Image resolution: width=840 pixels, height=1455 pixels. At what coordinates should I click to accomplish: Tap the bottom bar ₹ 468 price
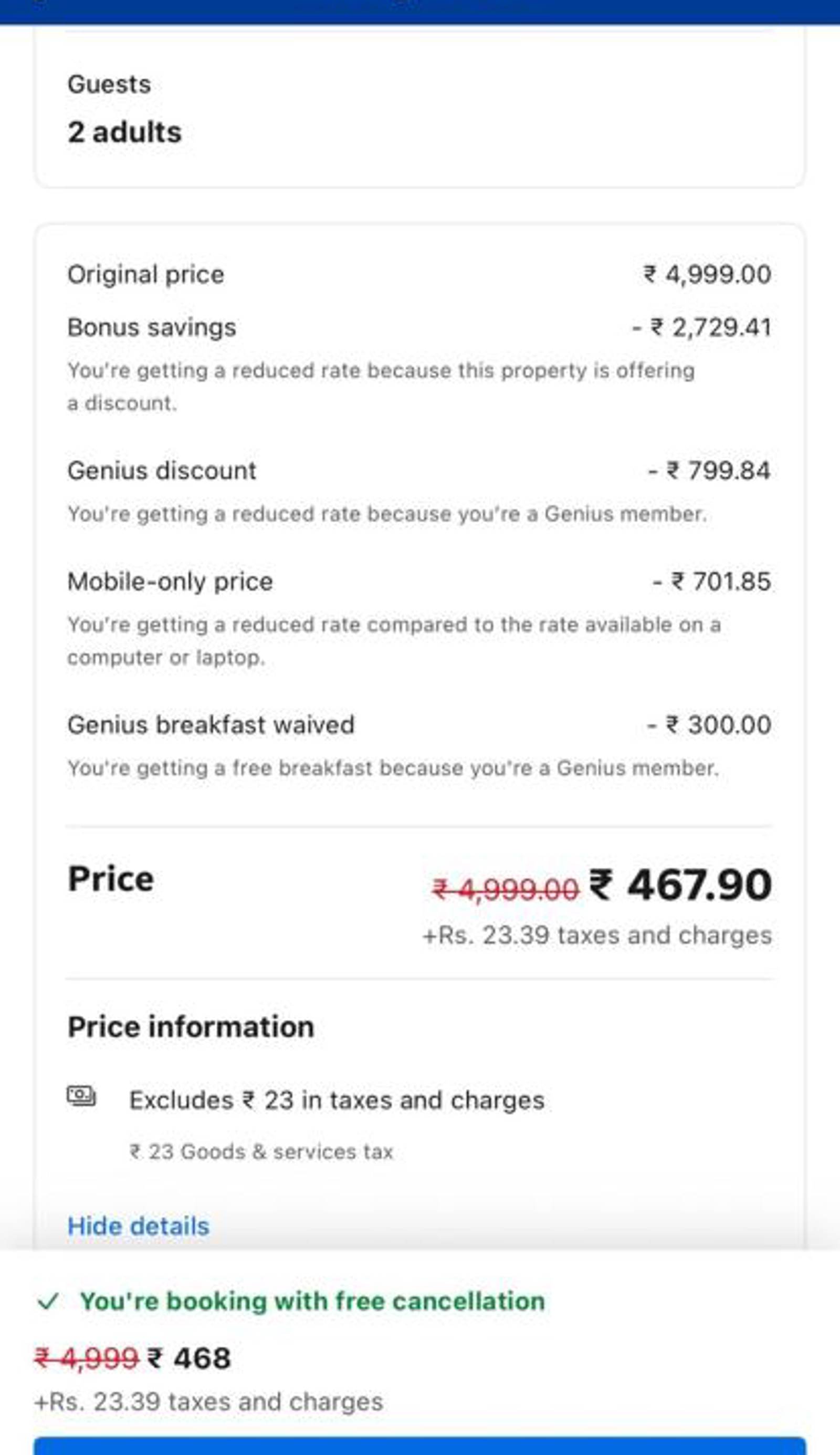click(x=189, y=1357)
